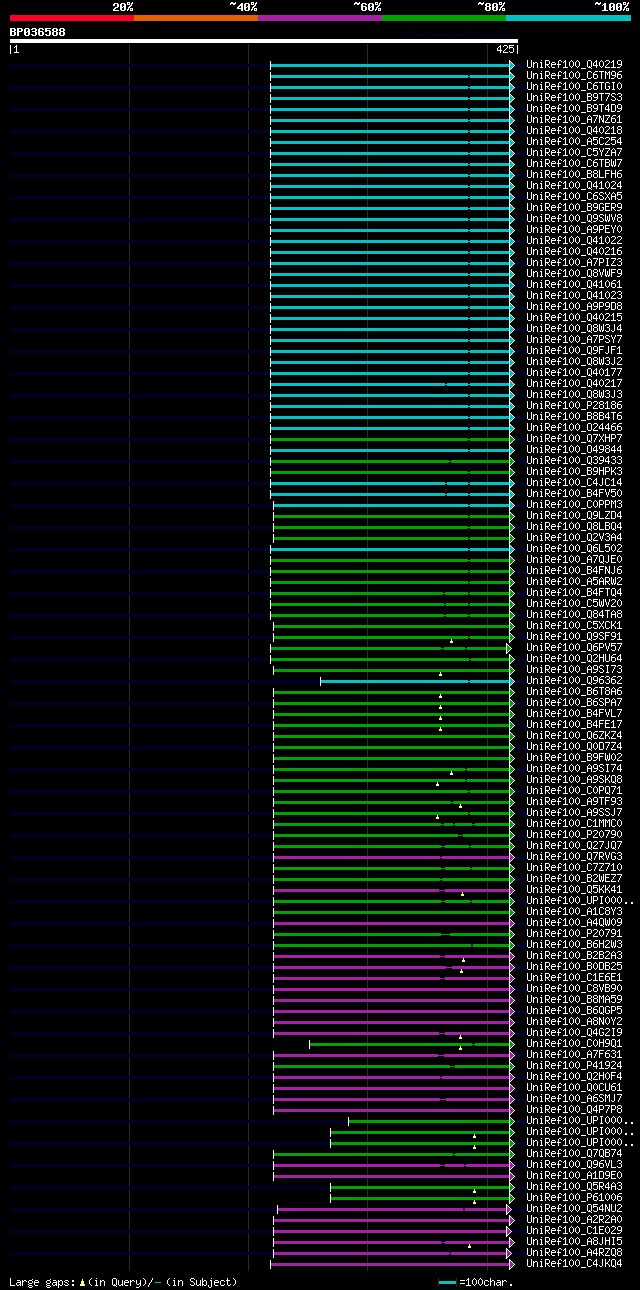
Task: Click the cyan alignment bar for UniRef100_Q96362
Action: (416, 681)
